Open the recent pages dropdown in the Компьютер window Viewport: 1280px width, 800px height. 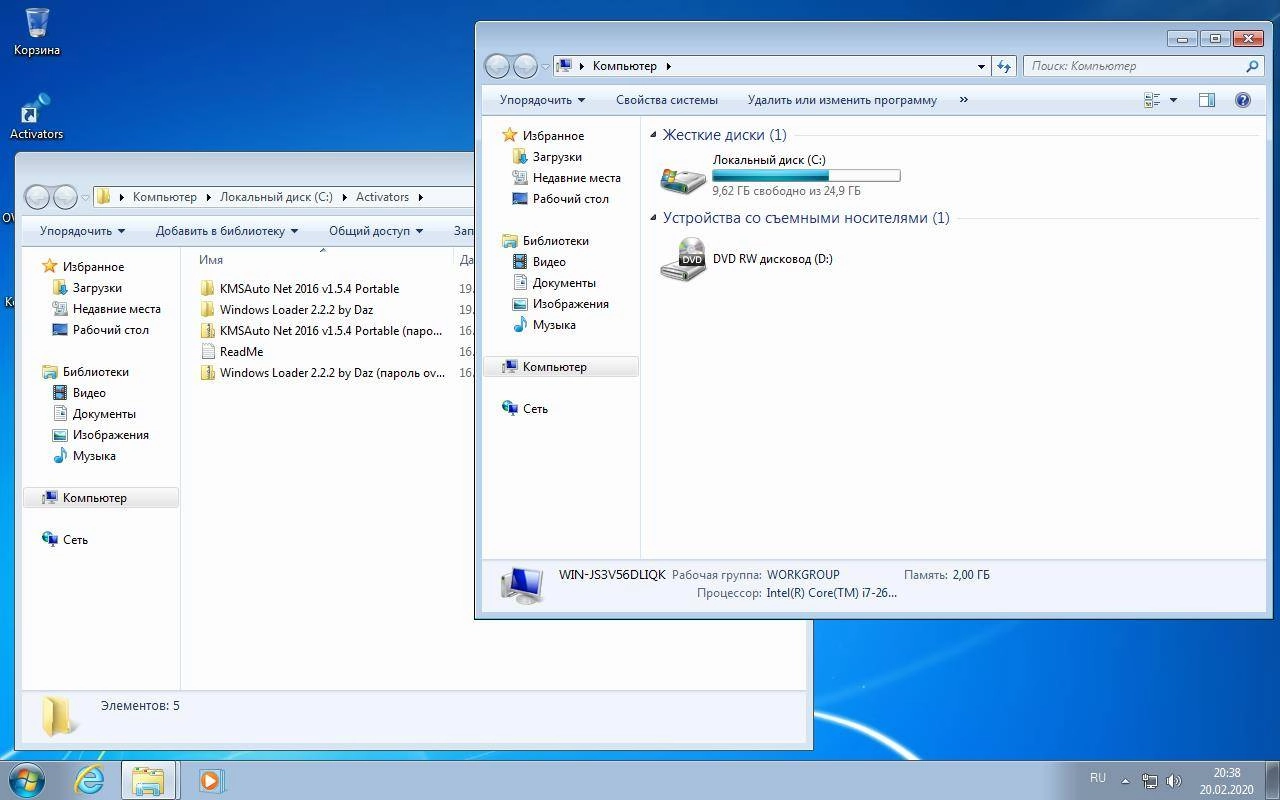pos(546,67)
